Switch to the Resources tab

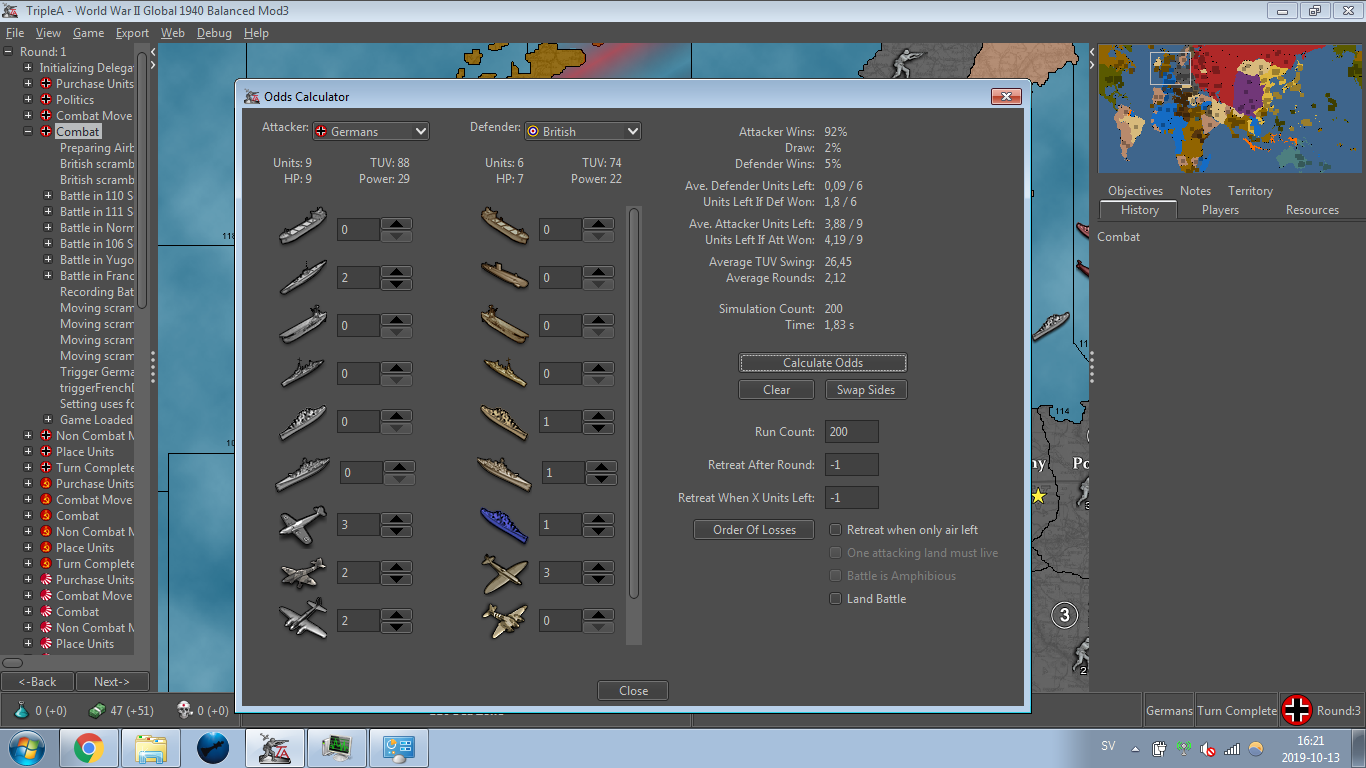(x=1312, y=210)
